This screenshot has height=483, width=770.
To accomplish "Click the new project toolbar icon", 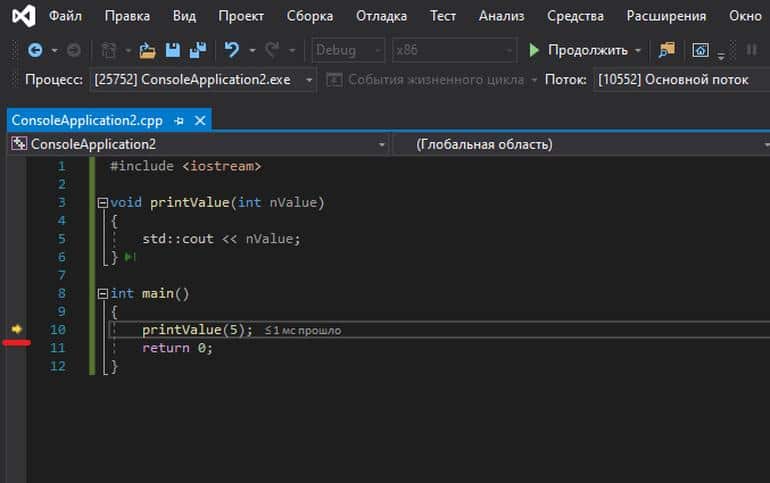I will coord(109,50).
